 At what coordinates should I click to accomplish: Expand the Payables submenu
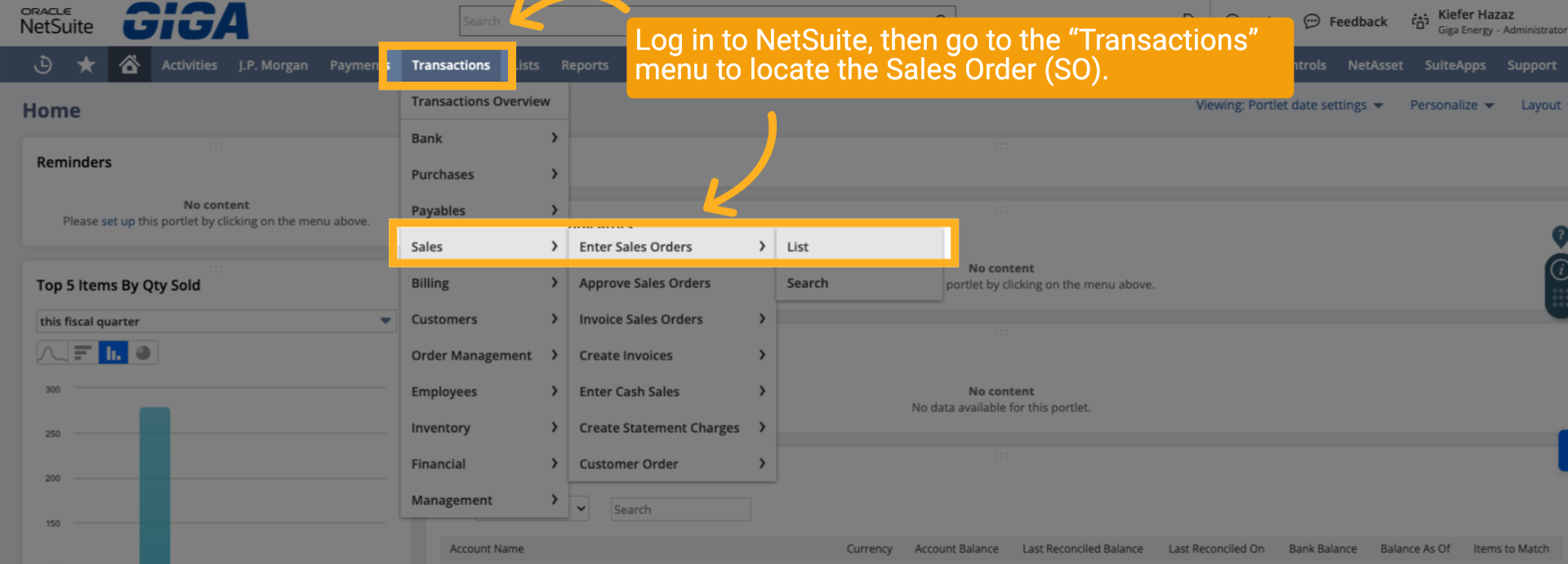click(484, 210)
